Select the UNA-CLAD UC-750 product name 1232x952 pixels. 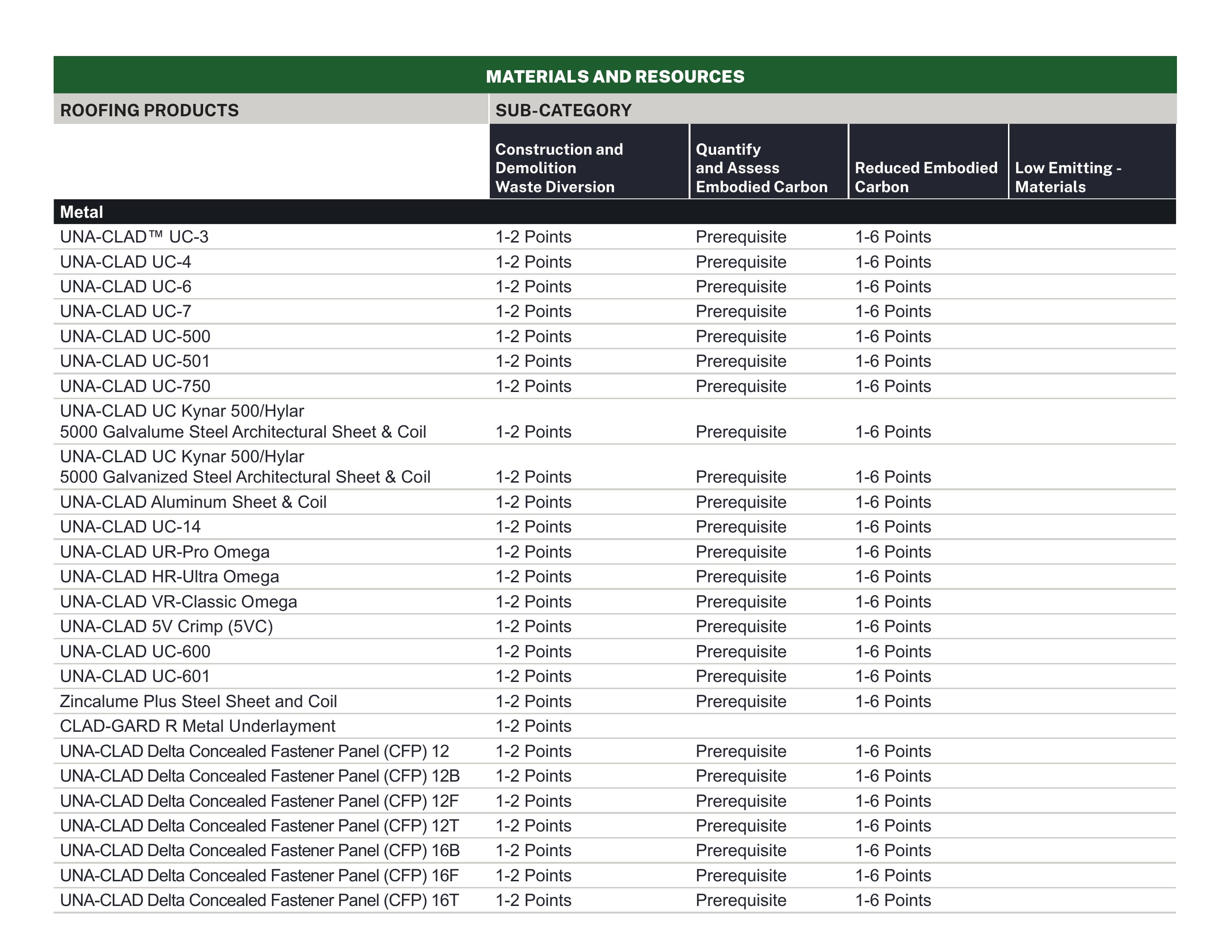[x=135, y=386]
